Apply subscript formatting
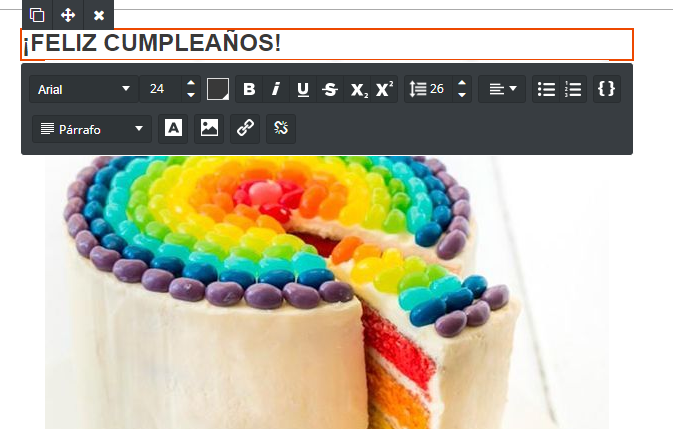 point(359,89)
